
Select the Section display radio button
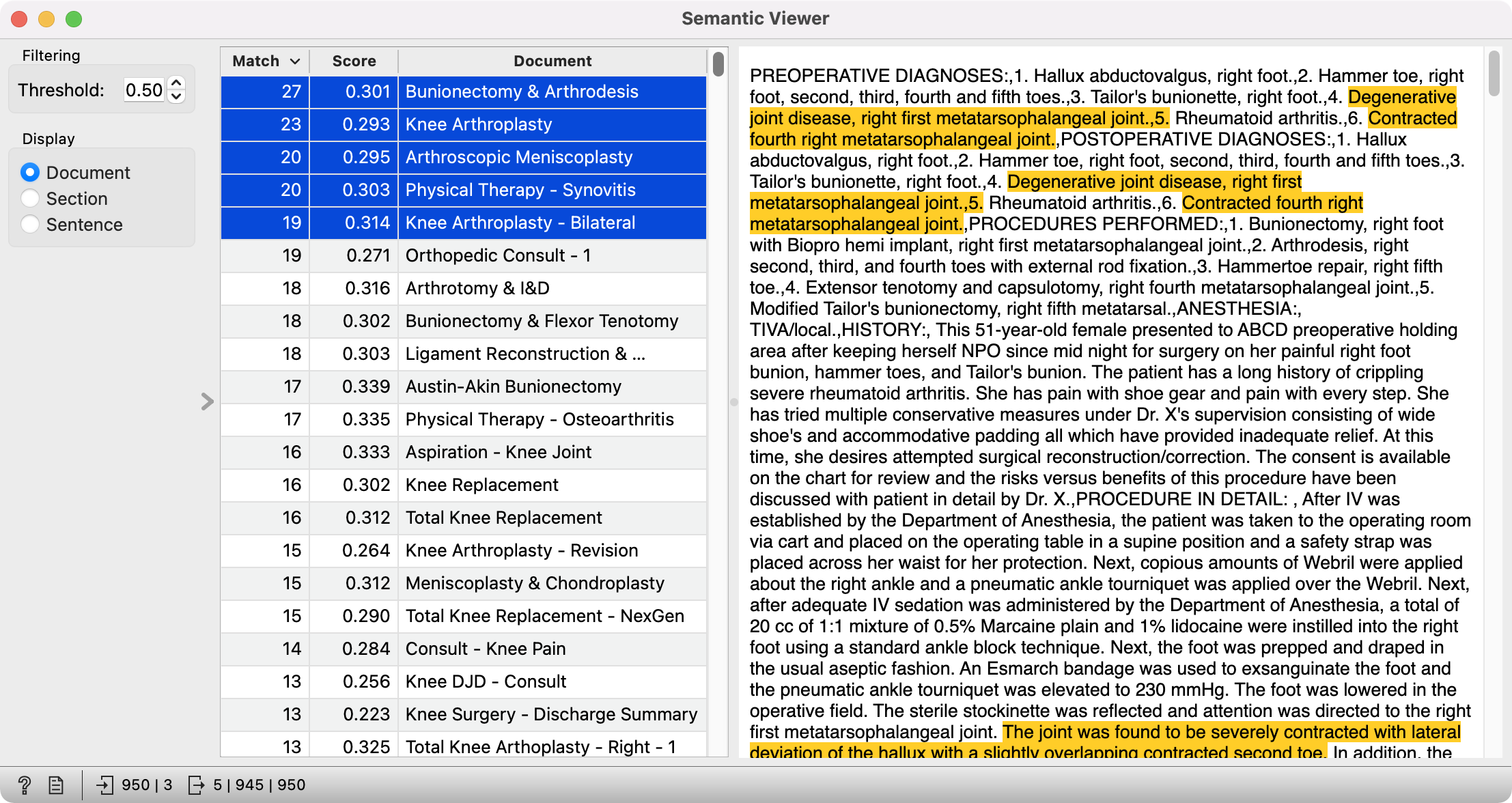tap(30, 198)
